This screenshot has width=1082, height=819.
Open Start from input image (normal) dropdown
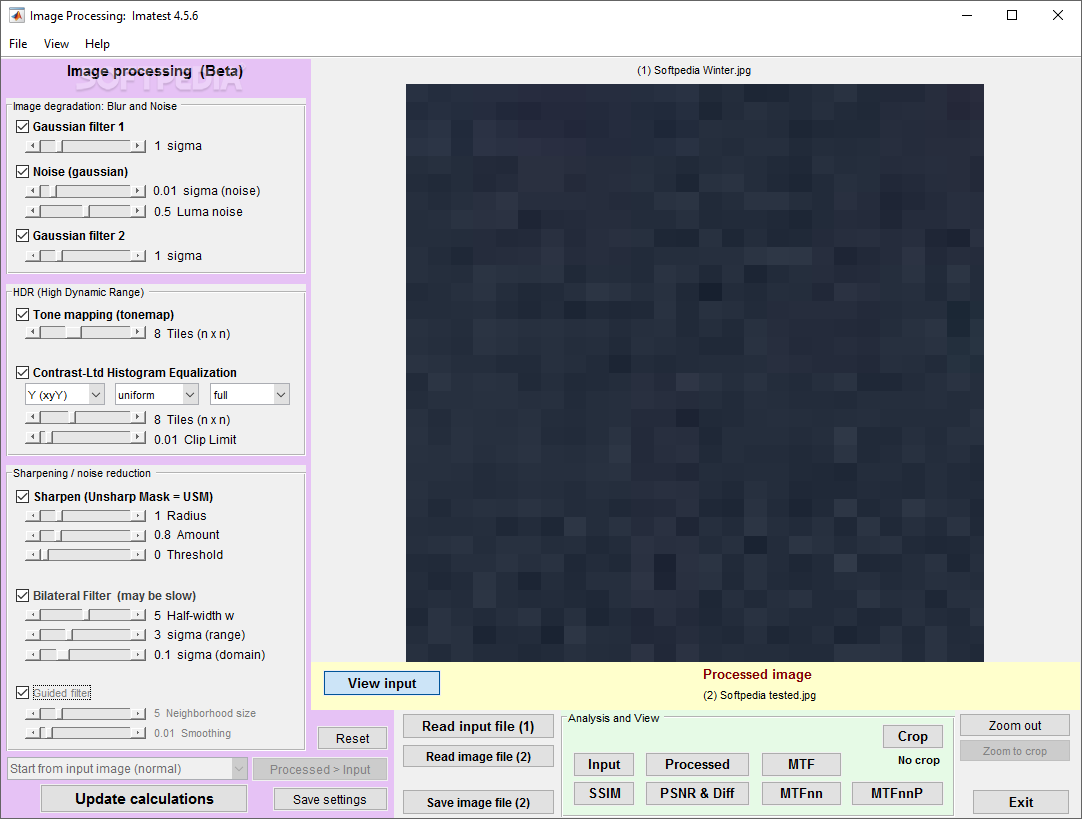point(128,769)
